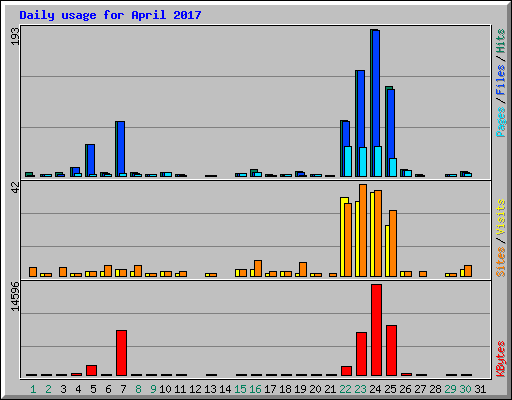Click the red KBytes bar for day 24
Screen dimensions: 512x400
pos(376,330)
